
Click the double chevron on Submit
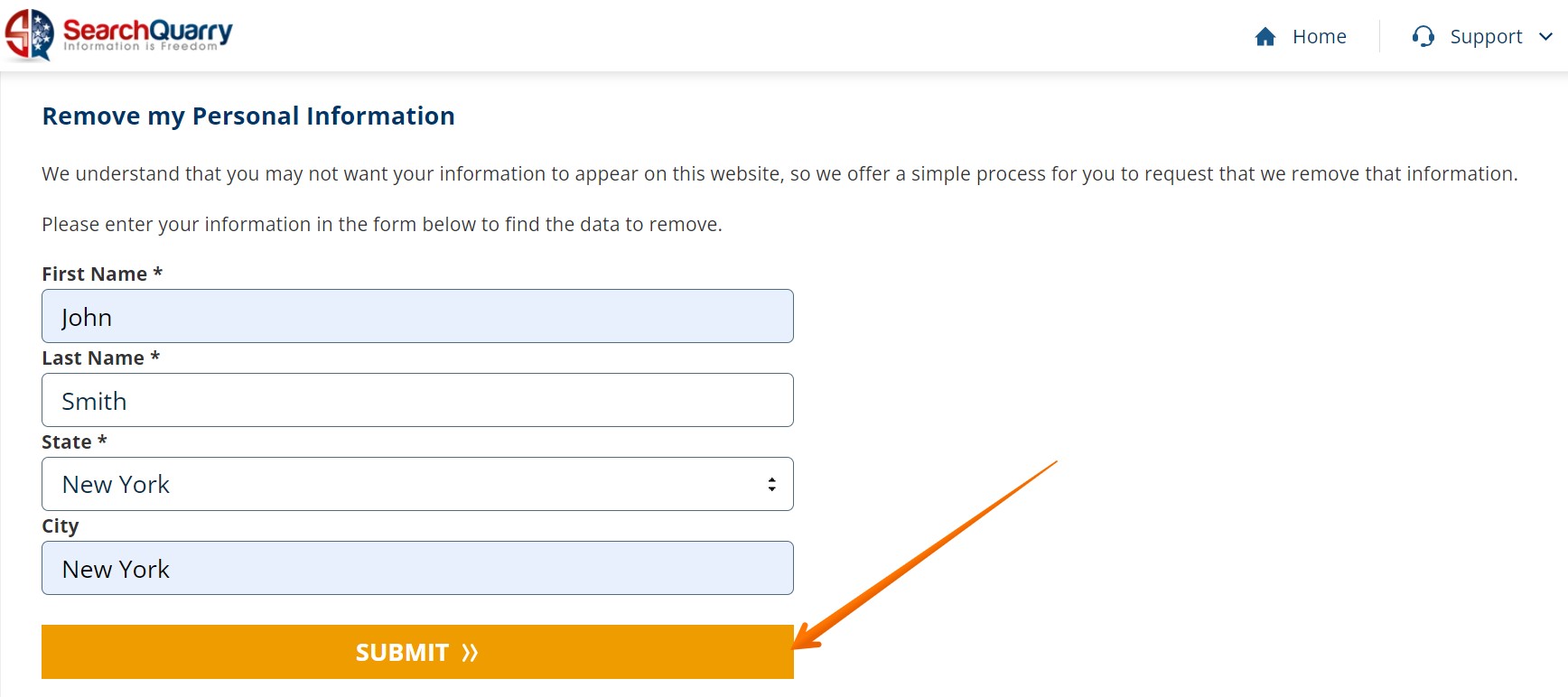click(470, 653)
